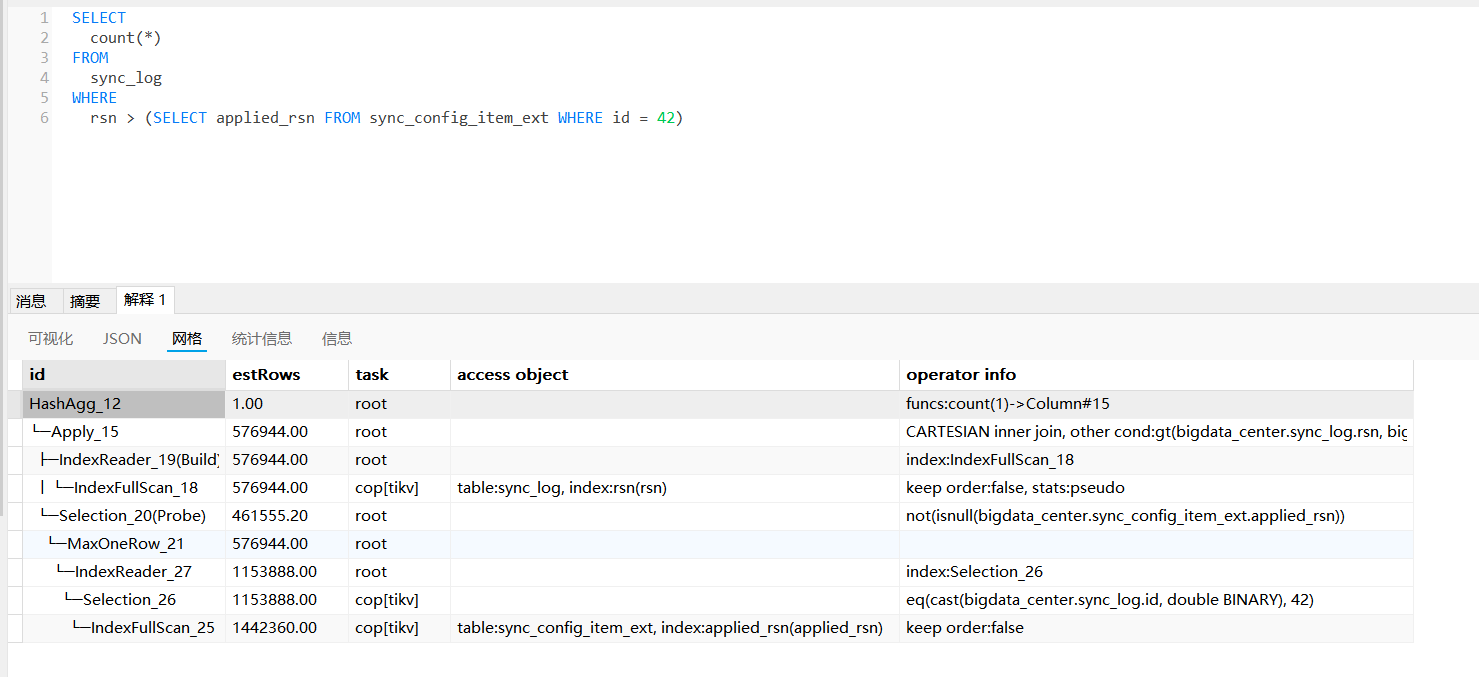Select the Apply_15 plan node
Viewport: 1479px width, 677px height.
pos(84,432)
